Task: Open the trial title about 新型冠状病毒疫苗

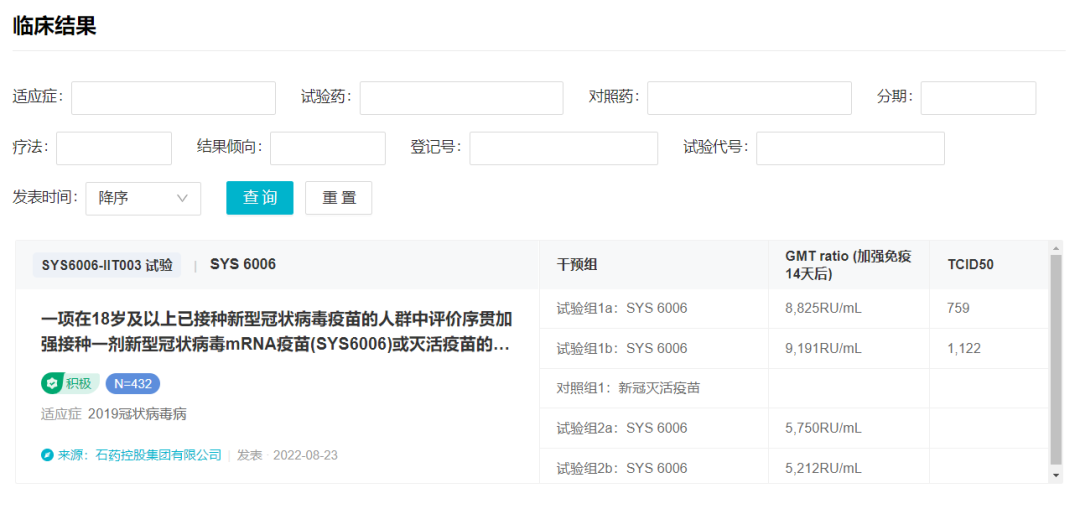Action: coord(276,332)
